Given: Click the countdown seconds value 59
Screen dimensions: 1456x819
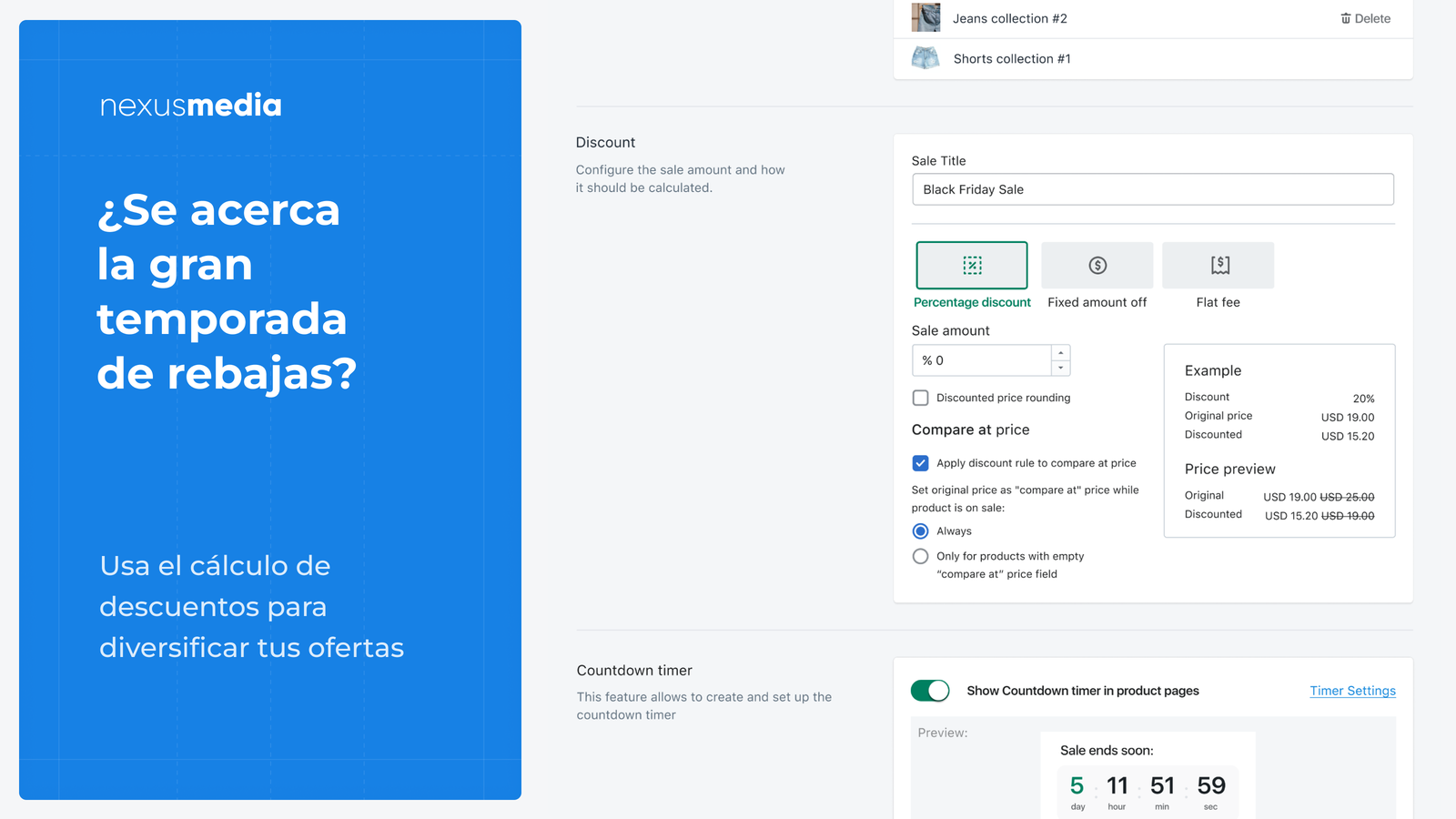Looking at the screenshot, I should coord(1211,785).
